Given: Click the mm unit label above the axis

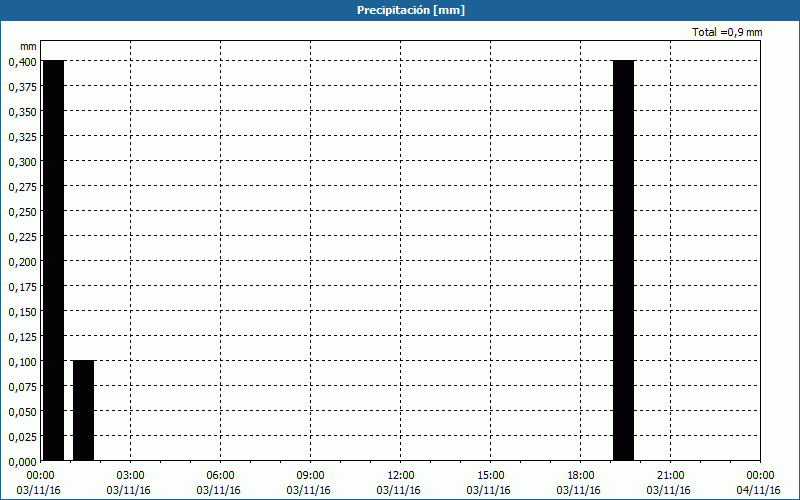Looking at the screenshot, I should (x=28, y=46).
